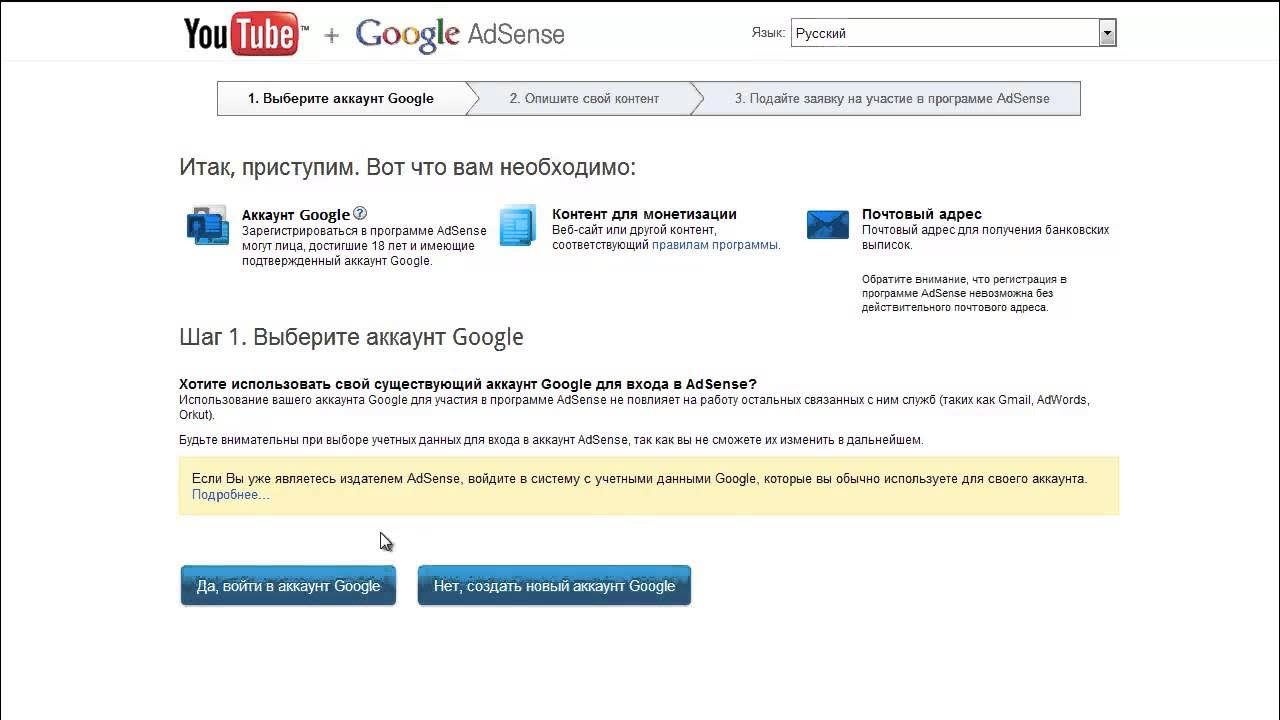This screenshot has height=720, width=1280.
Task: Select step 3 Подайте заявку AdSense
Action: click(892, 99)
